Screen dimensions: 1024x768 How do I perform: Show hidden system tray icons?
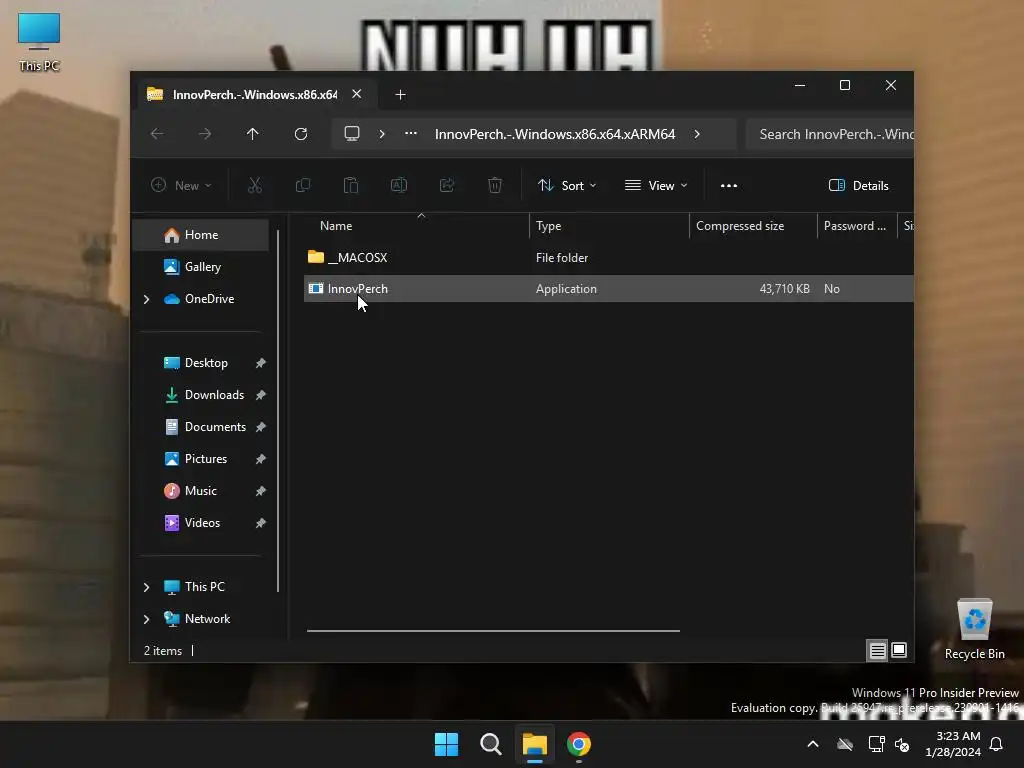(813, 744)
